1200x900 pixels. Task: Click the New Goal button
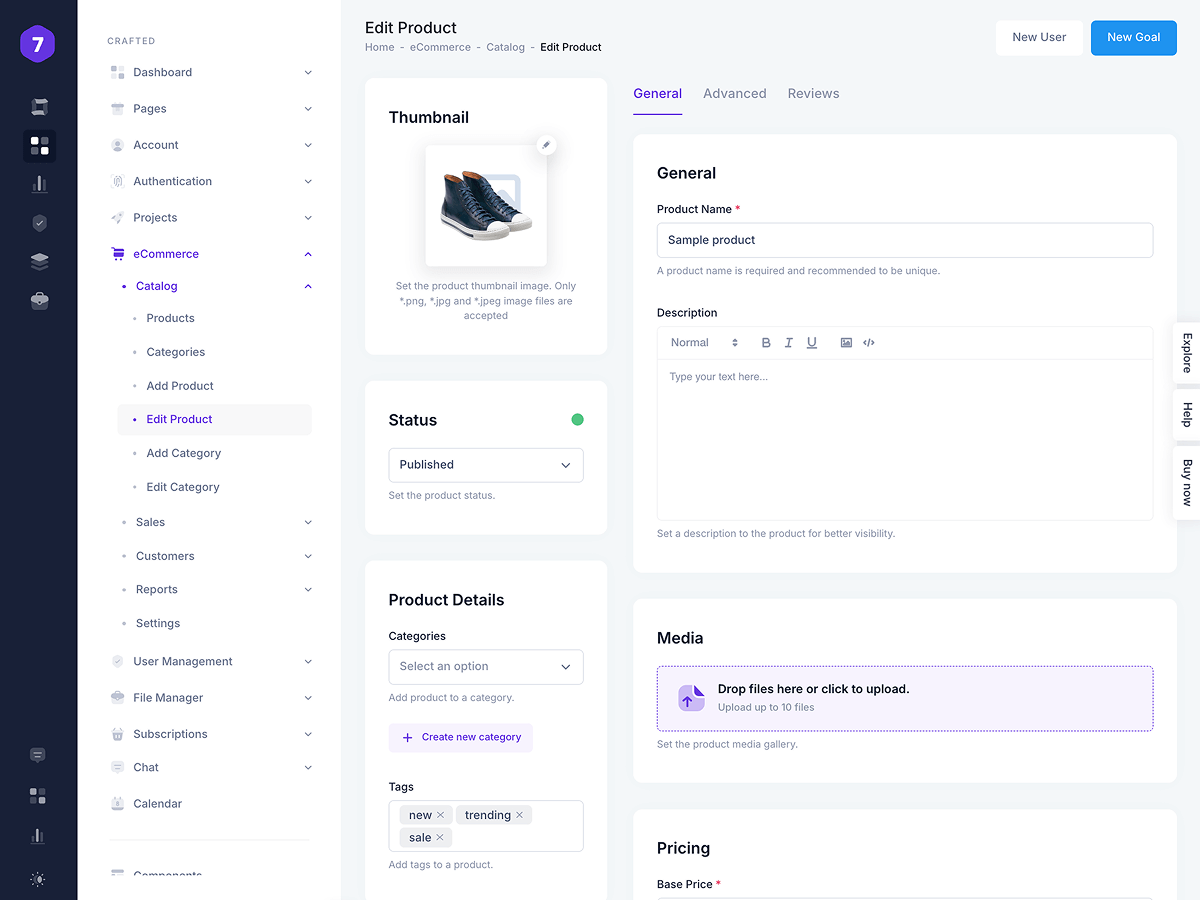click(x=1133, y=38)
